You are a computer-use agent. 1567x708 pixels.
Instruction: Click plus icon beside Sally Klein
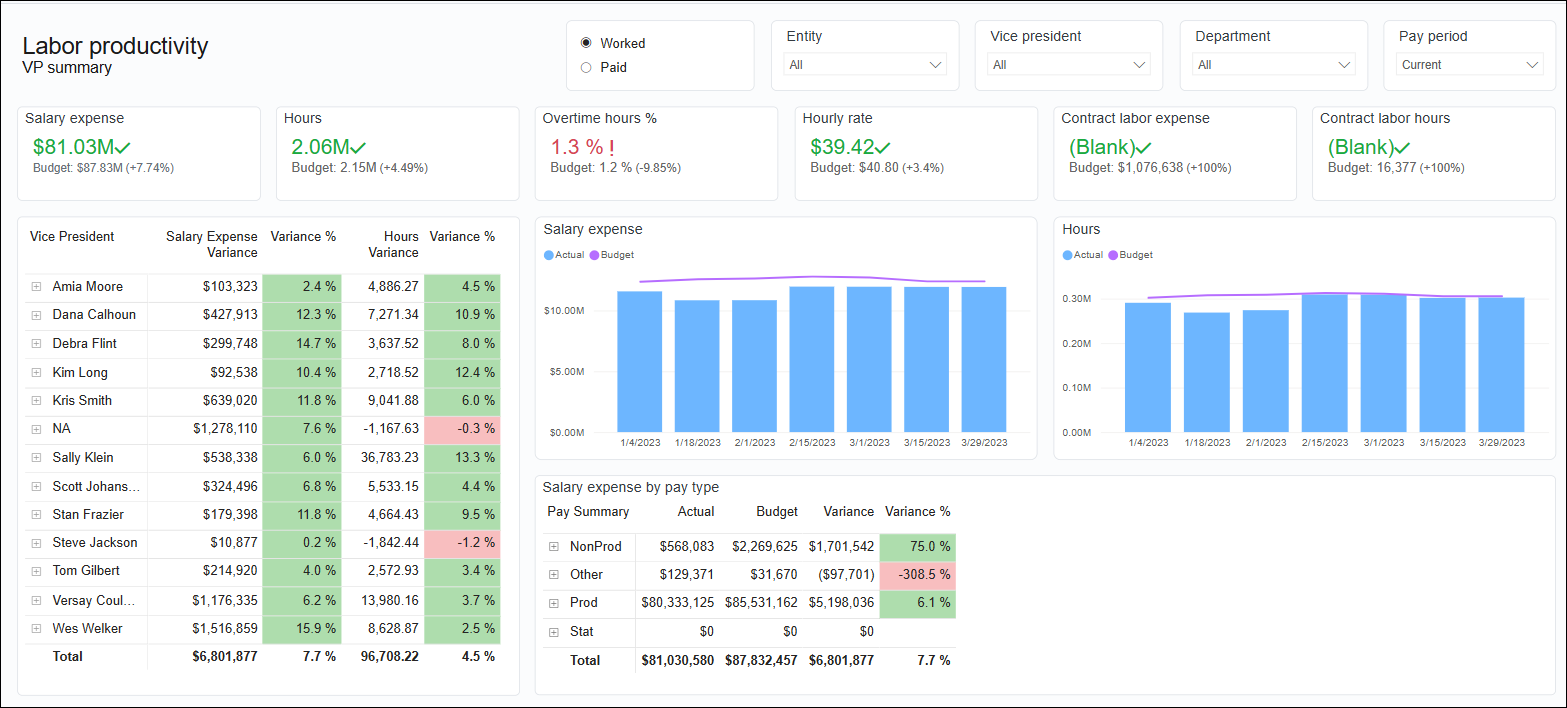(x=36, y=458)
